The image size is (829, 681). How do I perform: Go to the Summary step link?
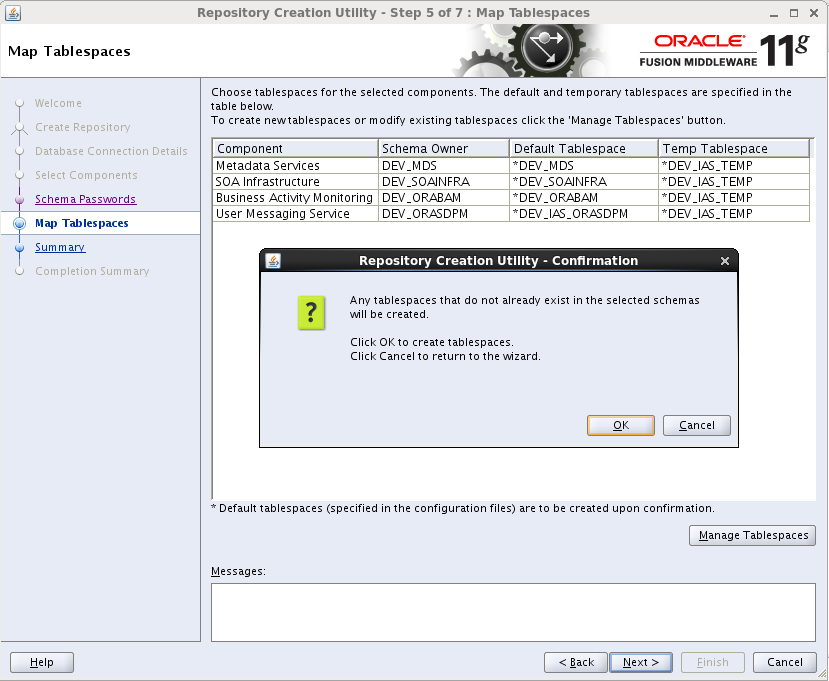60,247
